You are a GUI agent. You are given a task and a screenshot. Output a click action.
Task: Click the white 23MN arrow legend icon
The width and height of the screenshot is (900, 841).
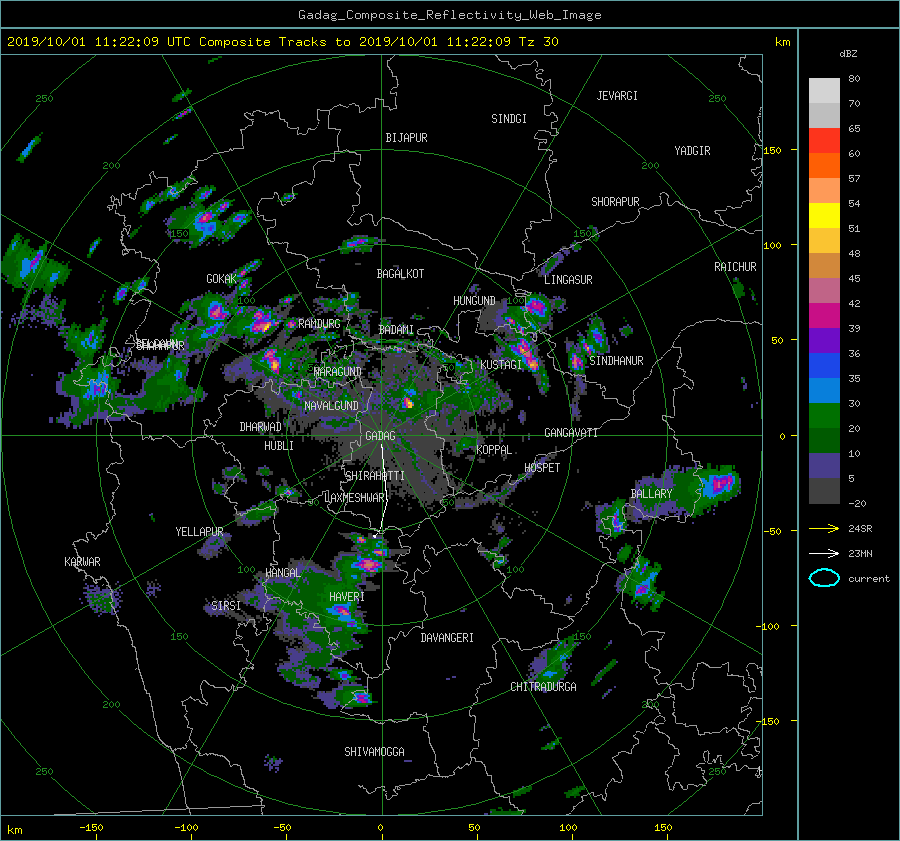pos(824,553)
